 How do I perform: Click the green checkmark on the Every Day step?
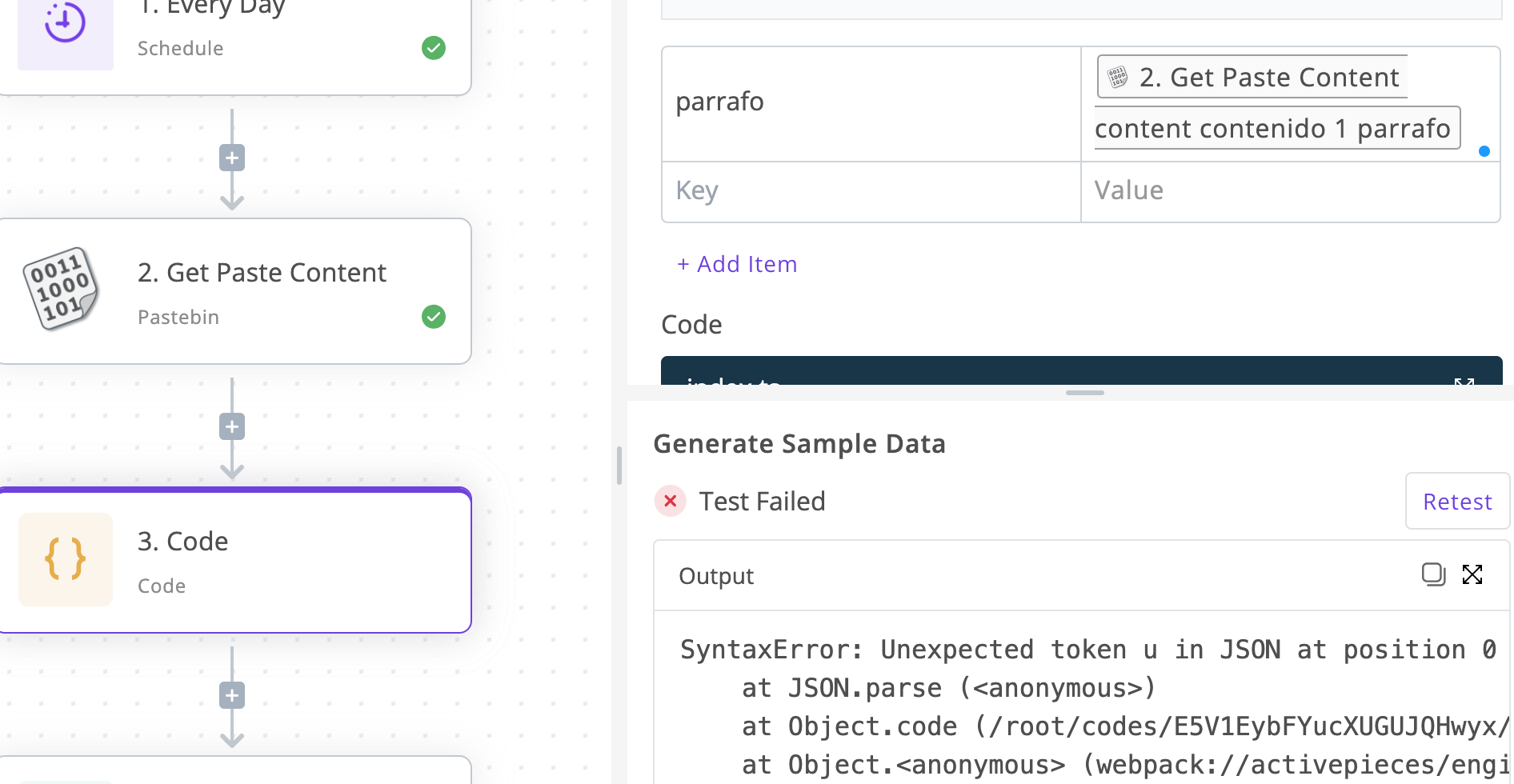[x=434, y=48]
